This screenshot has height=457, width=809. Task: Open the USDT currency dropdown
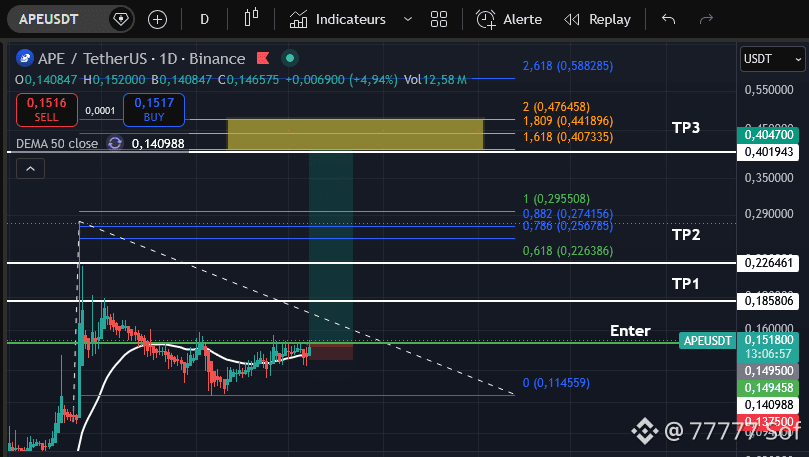click(x=772, y=59)
